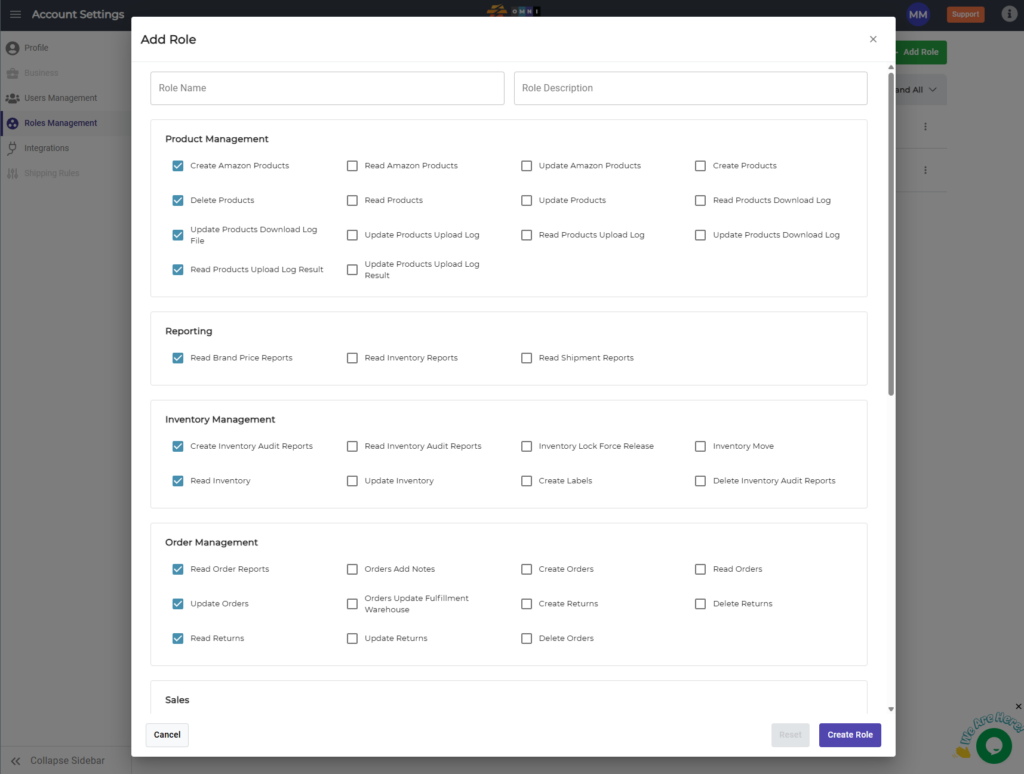Open the hamburger navigation menu
Screen dimensions: 1024x774
click(15, 14)
